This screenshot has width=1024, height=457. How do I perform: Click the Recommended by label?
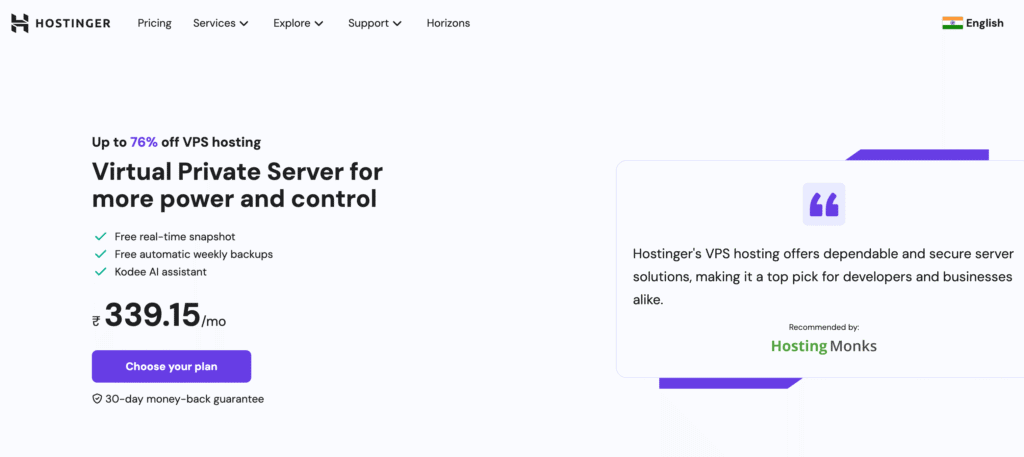pos(824,327)
